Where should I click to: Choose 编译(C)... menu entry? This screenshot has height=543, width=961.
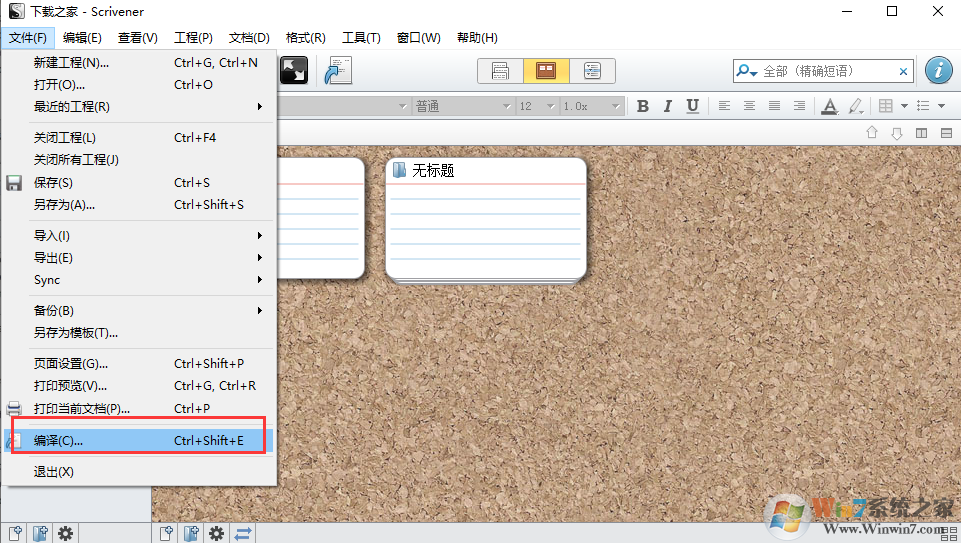click(139, 441)
